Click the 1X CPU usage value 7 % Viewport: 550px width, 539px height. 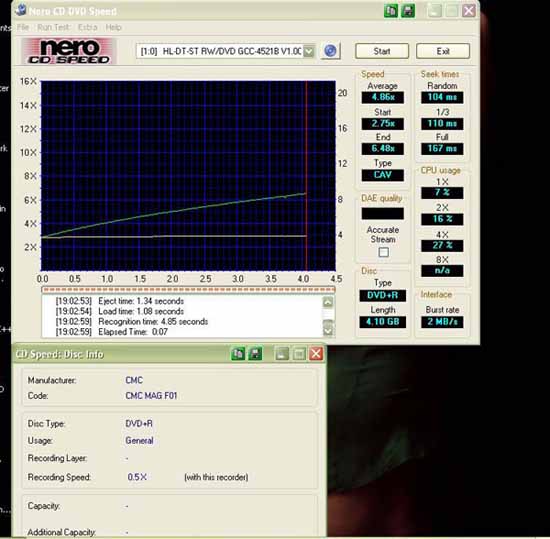point(442,193)
